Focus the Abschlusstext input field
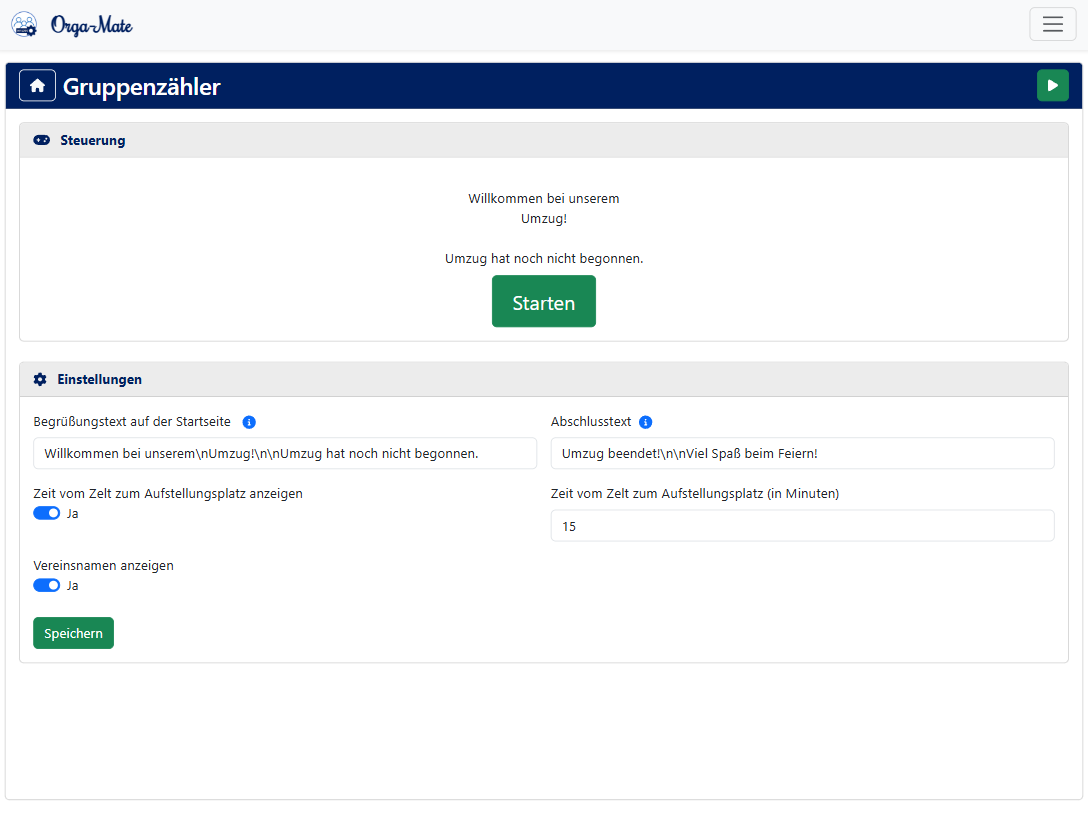This screenshot has width=1088, height=814. (802, 453)
